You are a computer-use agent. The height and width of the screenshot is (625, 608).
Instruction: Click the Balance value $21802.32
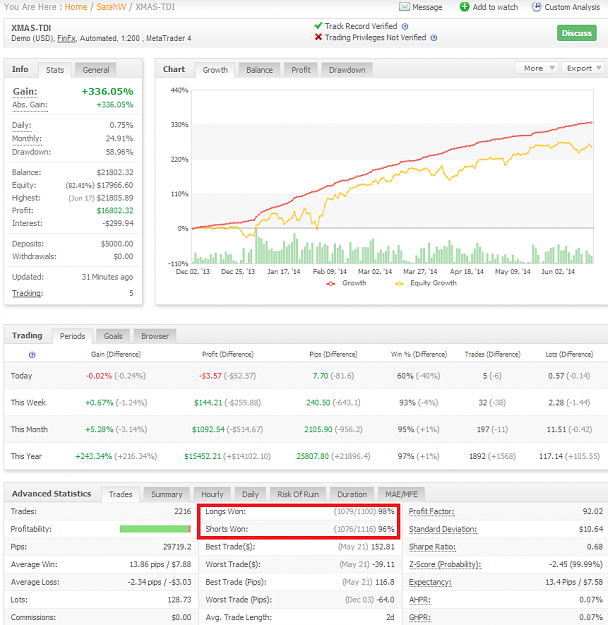coord(115,173)
